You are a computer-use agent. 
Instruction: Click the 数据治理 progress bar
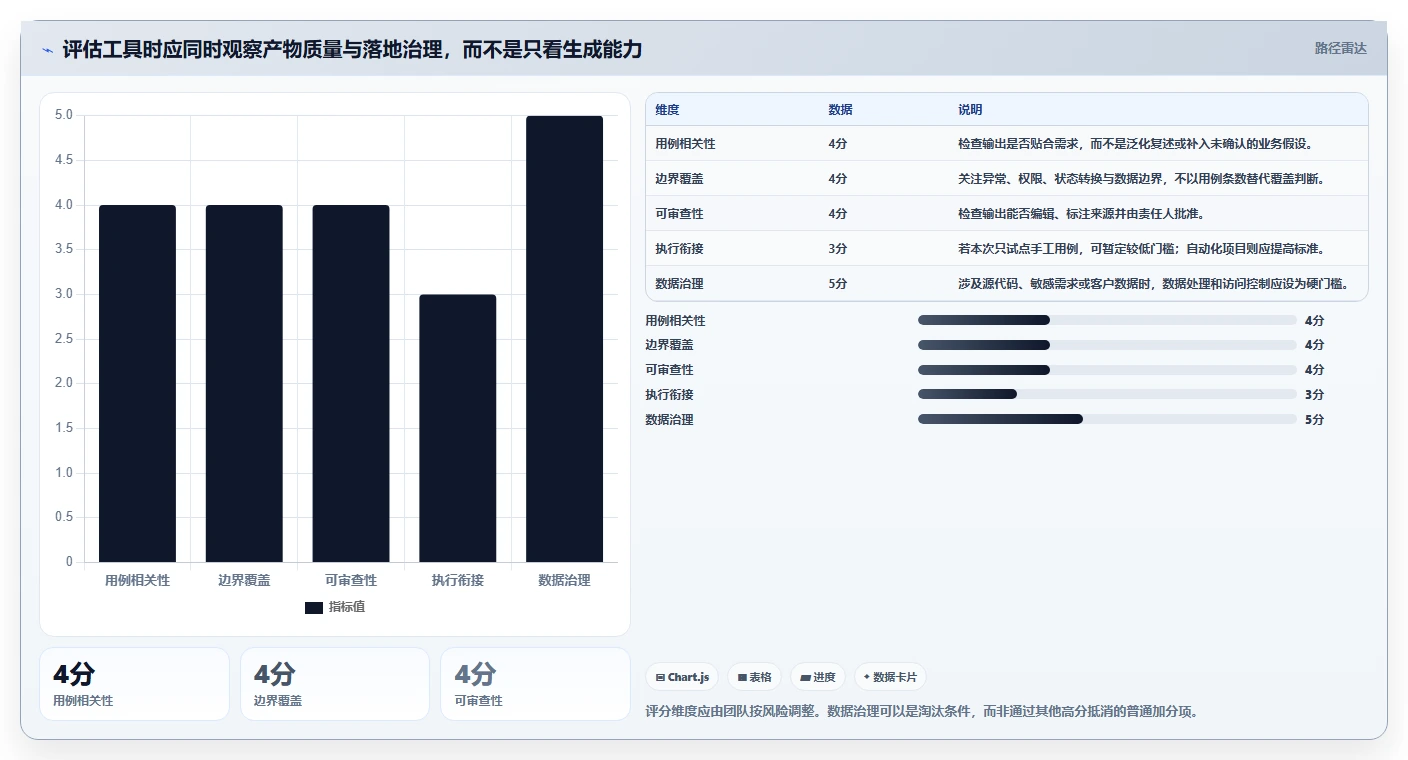coord(1107,420)
